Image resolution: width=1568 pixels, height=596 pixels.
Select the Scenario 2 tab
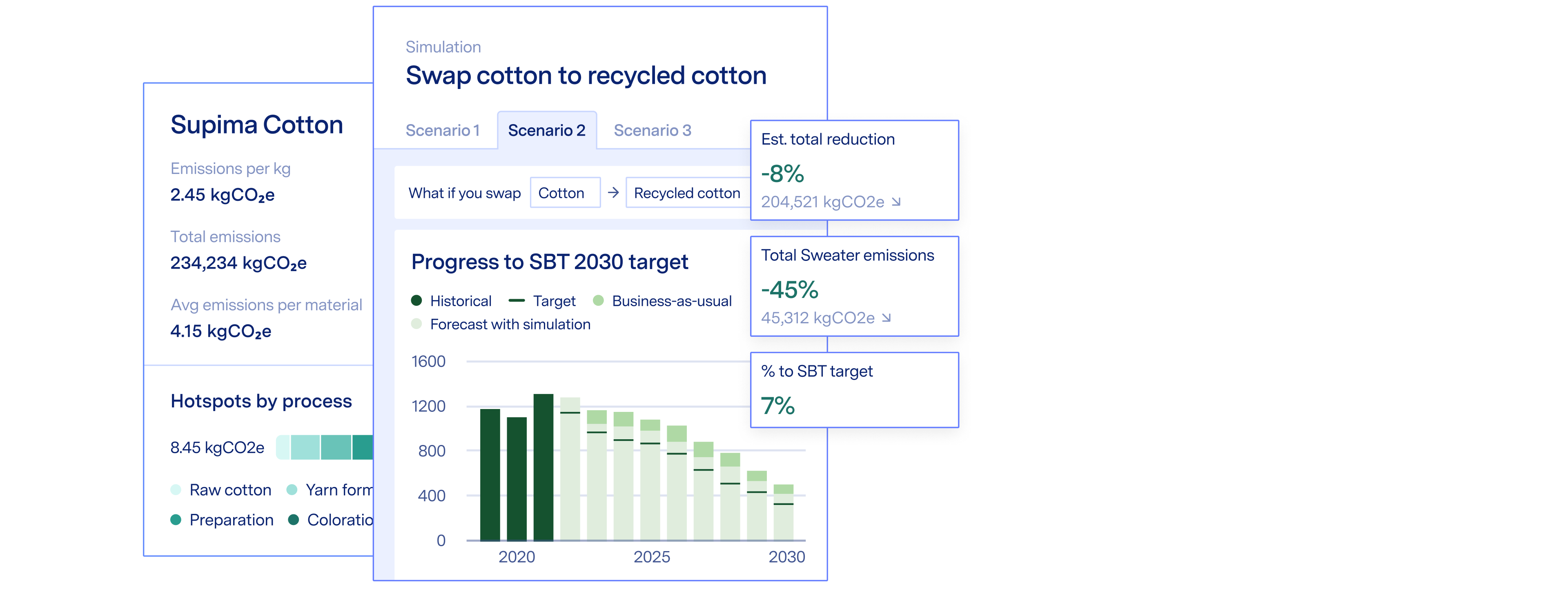point(547,130)
